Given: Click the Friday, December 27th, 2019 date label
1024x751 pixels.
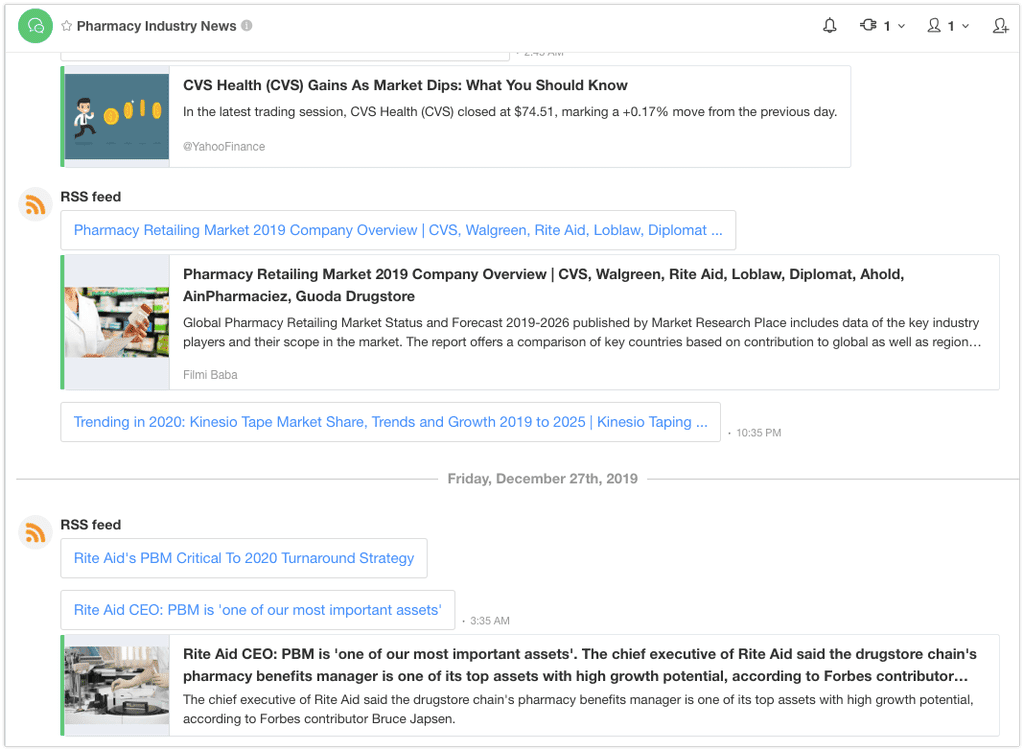Looking at the screenshot, I should coord(543,479).
